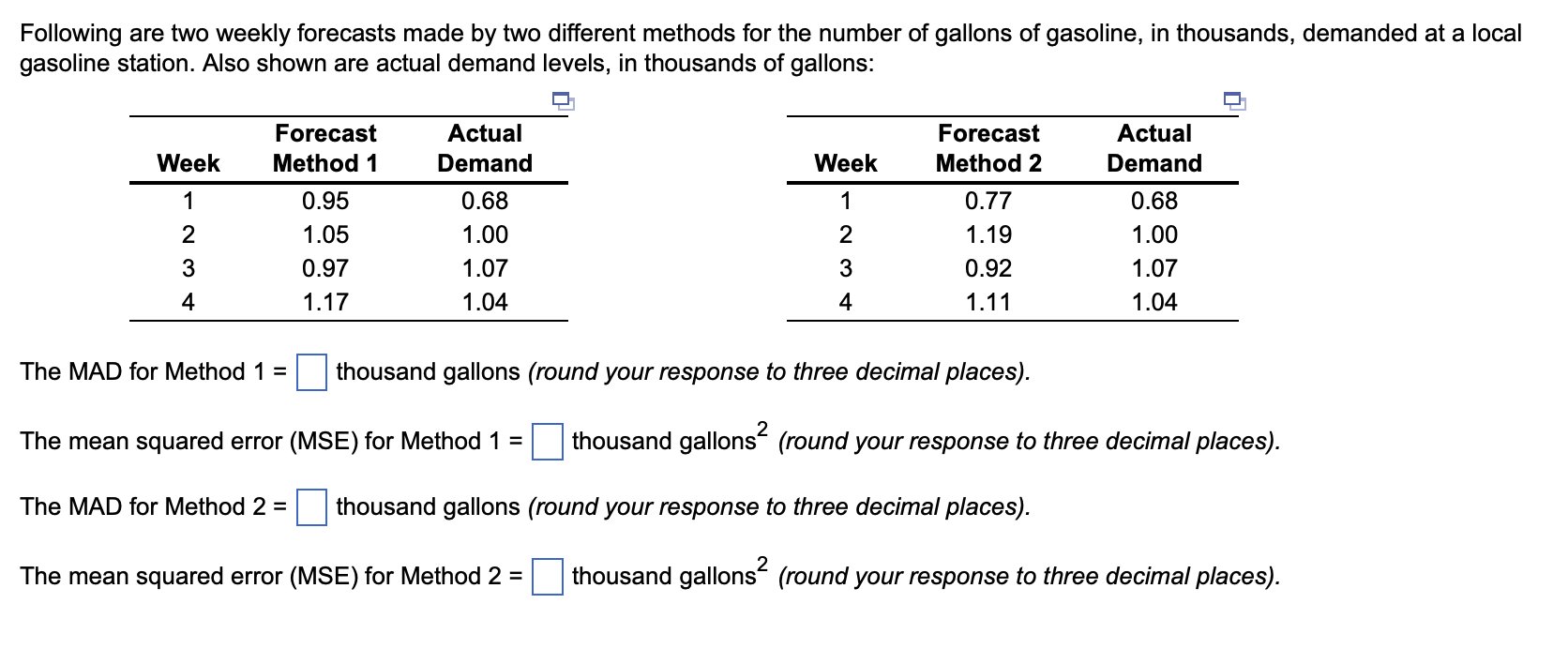The image size is (1568, 664).
Task: Click the value 1.19 for Week 2
Action: tap(989, 234)
